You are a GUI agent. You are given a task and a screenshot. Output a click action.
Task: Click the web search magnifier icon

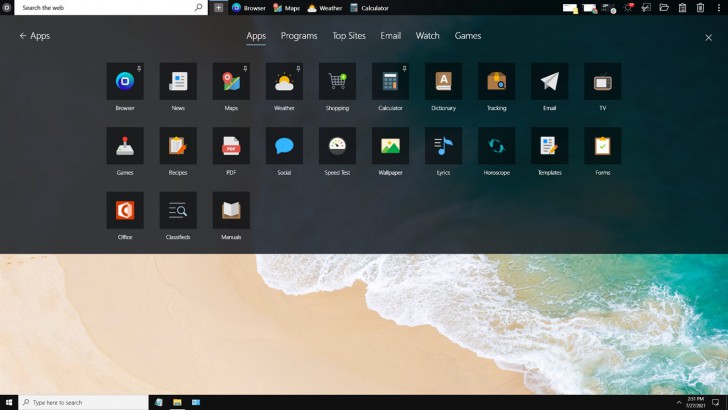[x=198, y=7]
